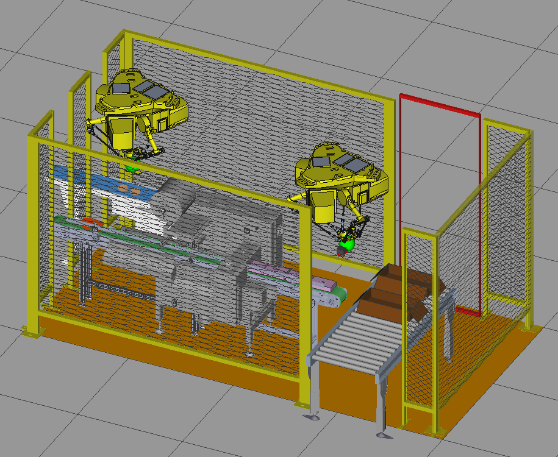Click the orange part on the left green conveyor
This screenshot has height=457, width=558.
click(92, 223)
